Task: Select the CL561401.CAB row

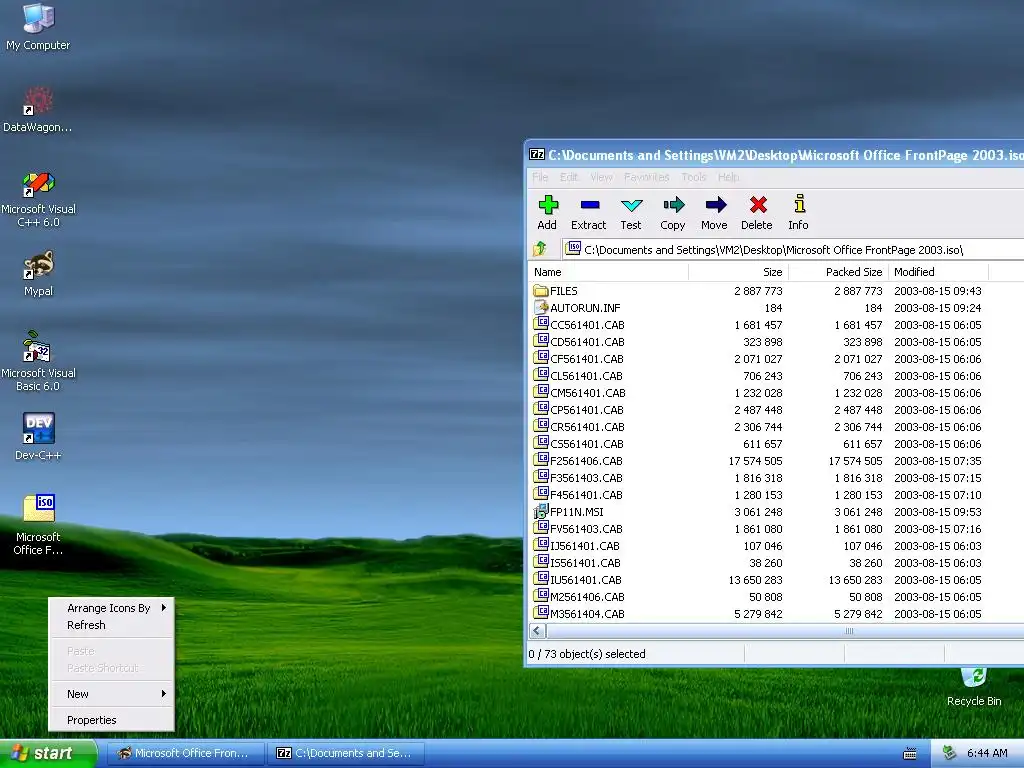Action: point(776,376)
